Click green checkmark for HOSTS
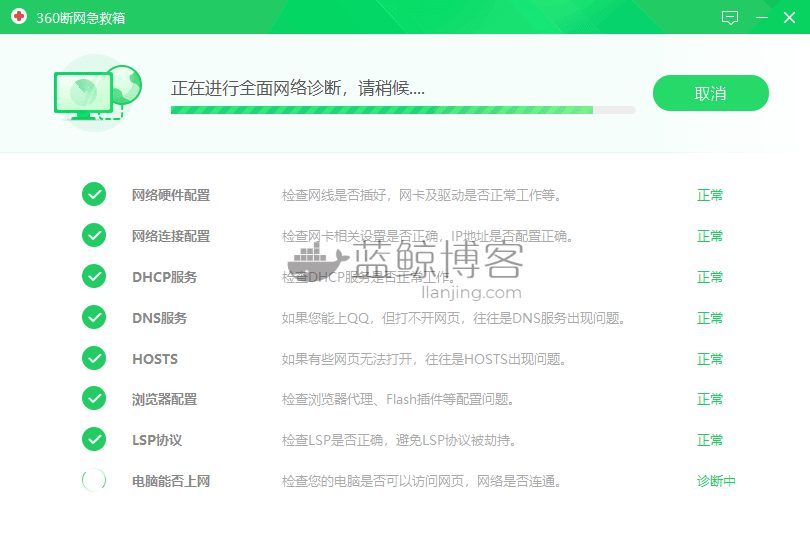 tap(94, 358)
